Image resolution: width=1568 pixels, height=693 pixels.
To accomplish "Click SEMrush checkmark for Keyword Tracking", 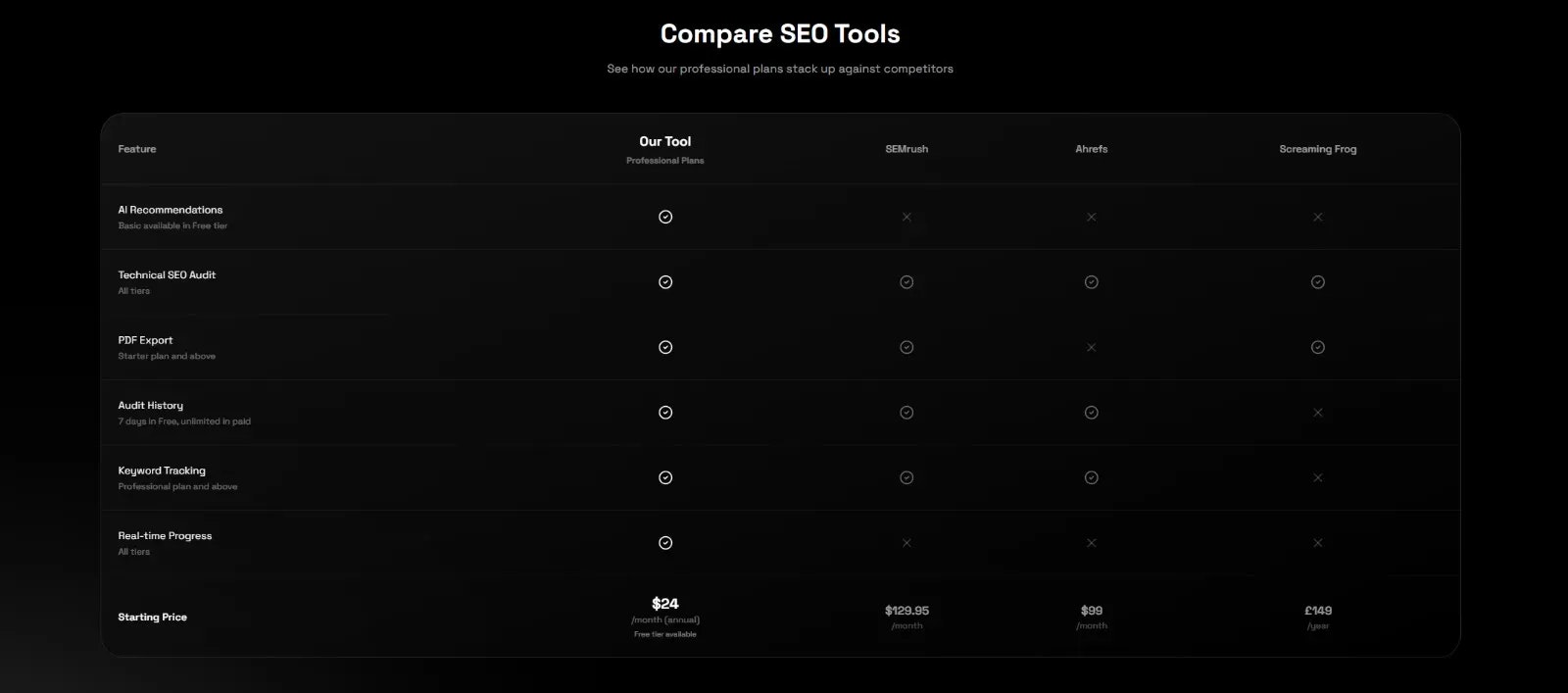I will coord(906,477).
